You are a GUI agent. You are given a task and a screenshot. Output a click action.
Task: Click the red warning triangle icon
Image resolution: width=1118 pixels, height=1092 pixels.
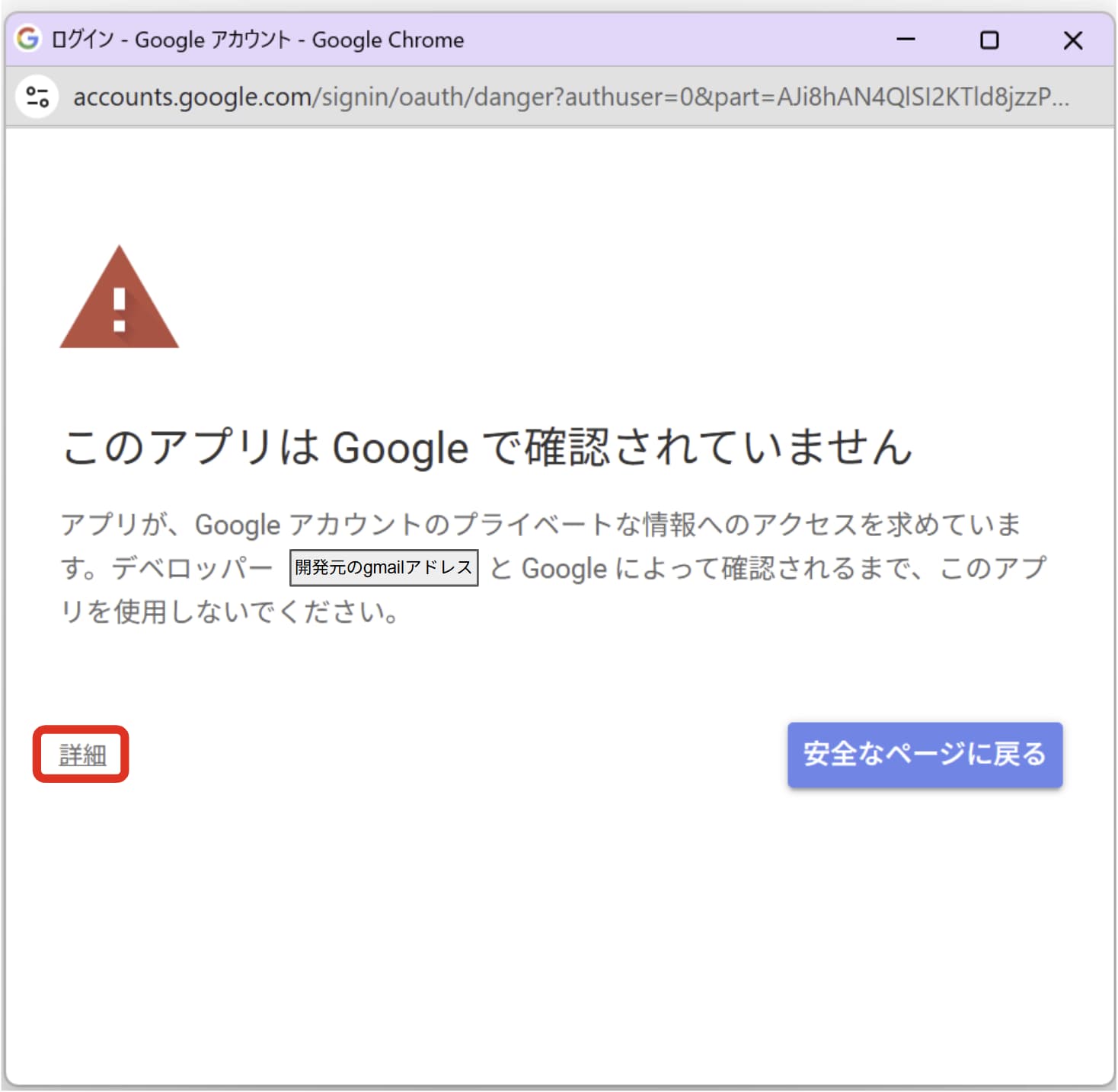(120, 297)
